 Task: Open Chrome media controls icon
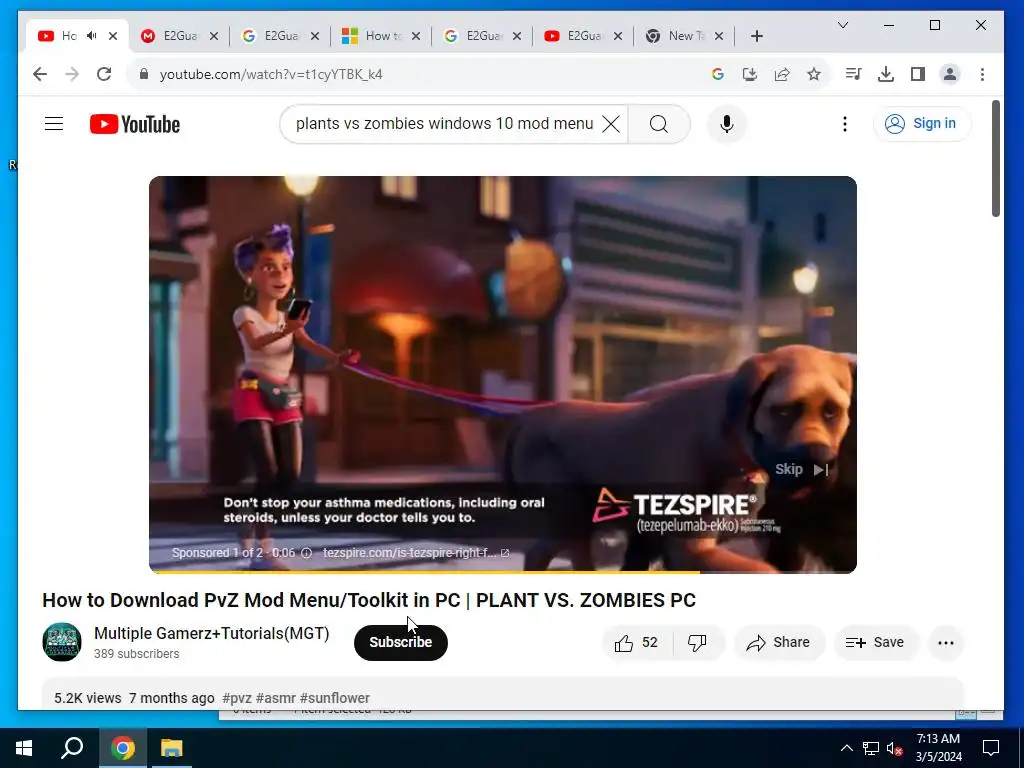pos(854,74)
